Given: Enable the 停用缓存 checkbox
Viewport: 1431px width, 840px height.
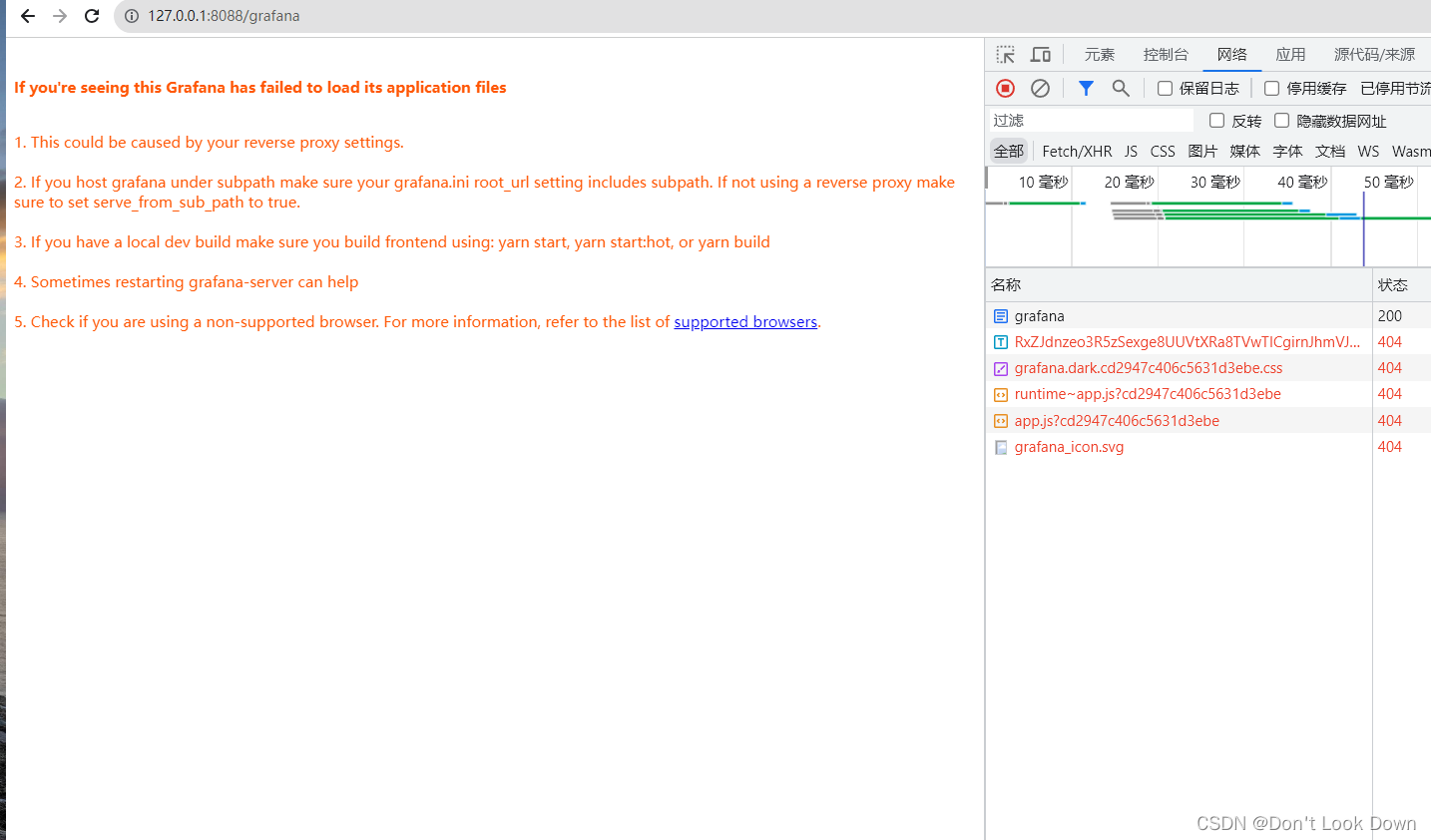Looking at the screenshot, I should click(x=1271, y=89).
